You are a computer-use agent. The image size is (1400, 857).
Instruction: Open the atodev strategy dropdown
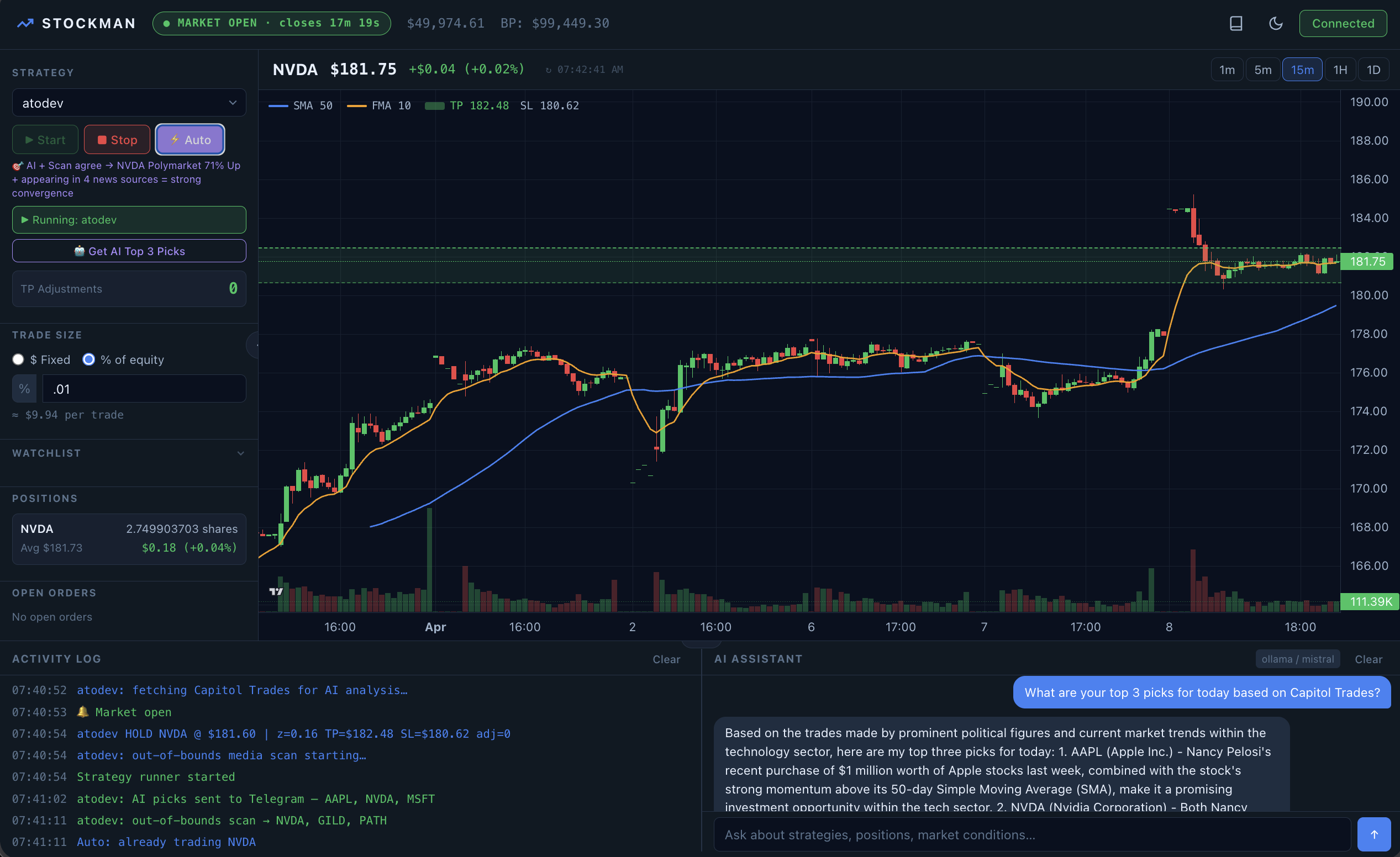click(129, 103)
